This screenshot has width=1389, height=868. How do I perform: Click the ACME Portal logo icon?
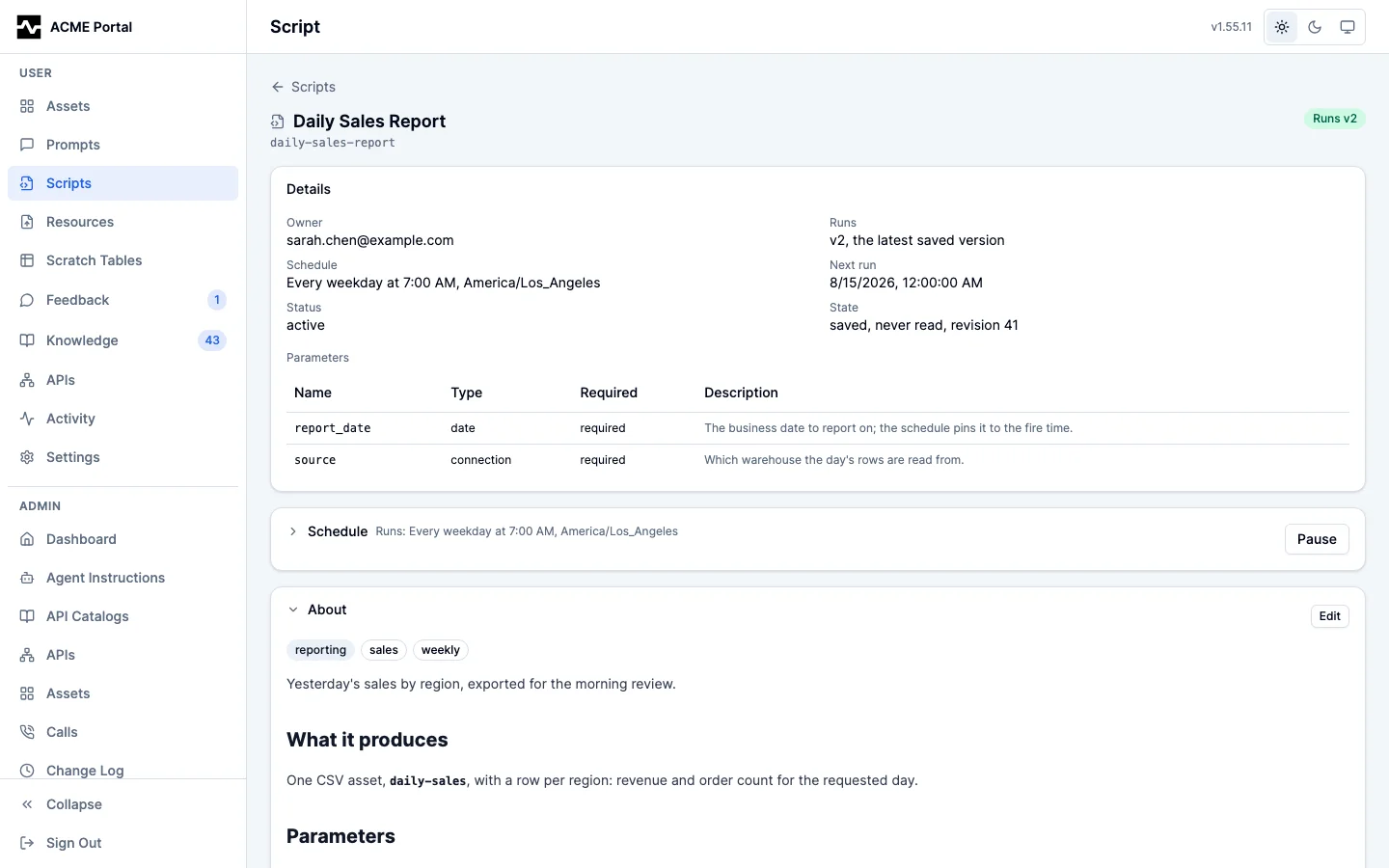pos(29,27)
